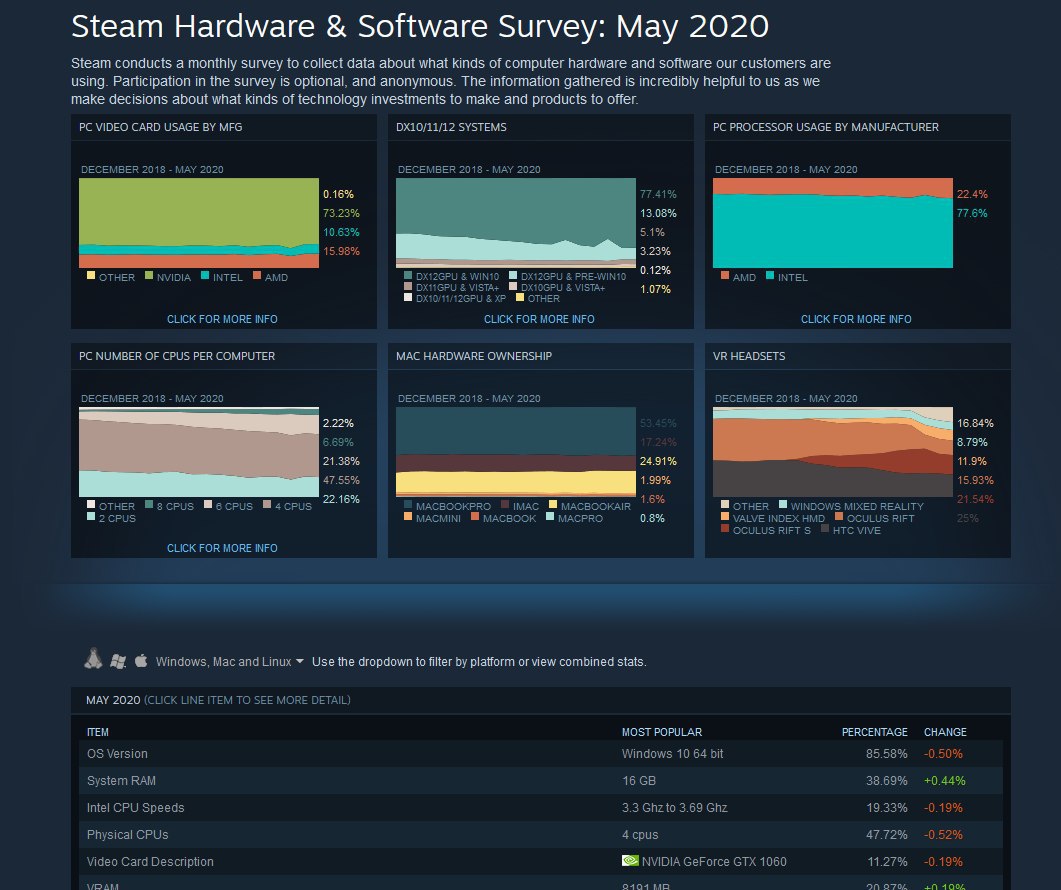
Task: Click the DX12GPU & WIN10 legend swatch
Action: (408, 275)
